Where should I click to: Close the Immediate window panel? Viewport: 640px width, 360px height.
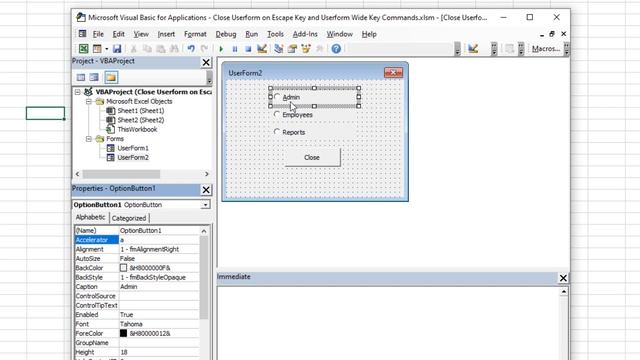563,278
